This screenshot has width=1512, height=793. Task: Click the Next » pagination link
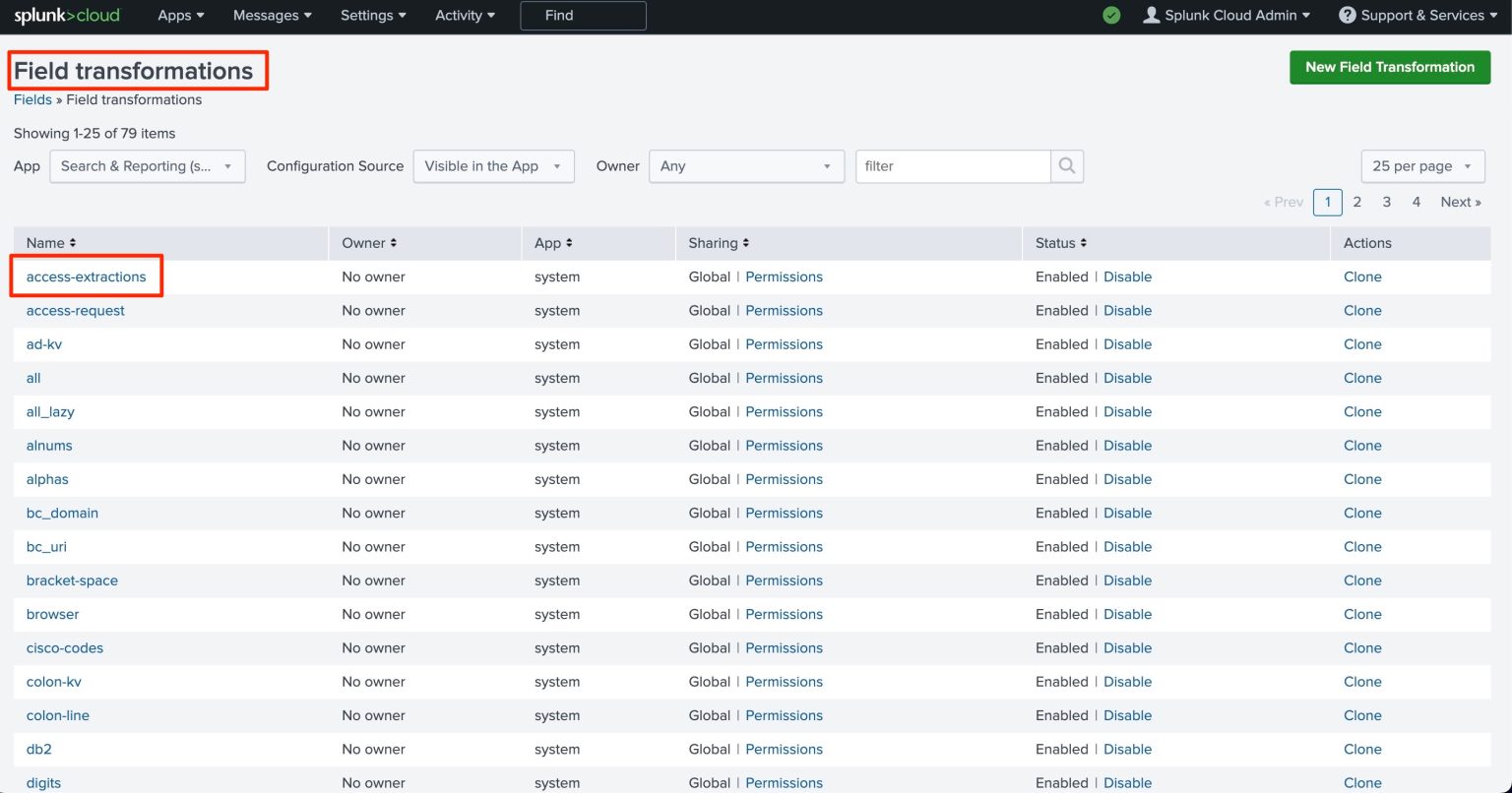pyautogui.click(x=1461, y=202)
